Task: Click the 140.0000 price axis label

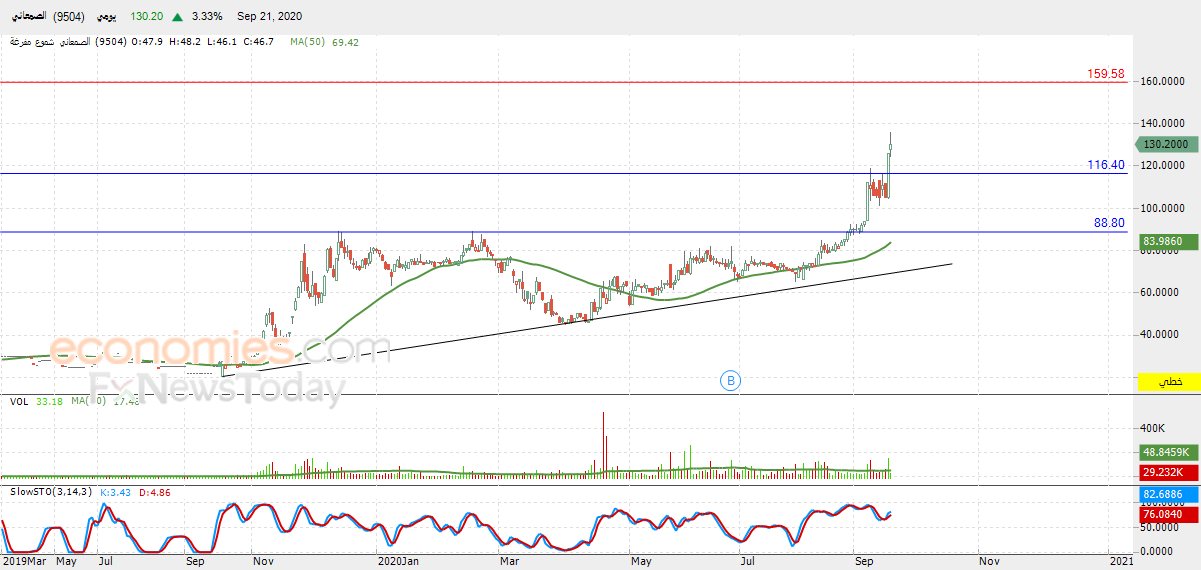Action: pyautogui.click(x=1165, y=123)
